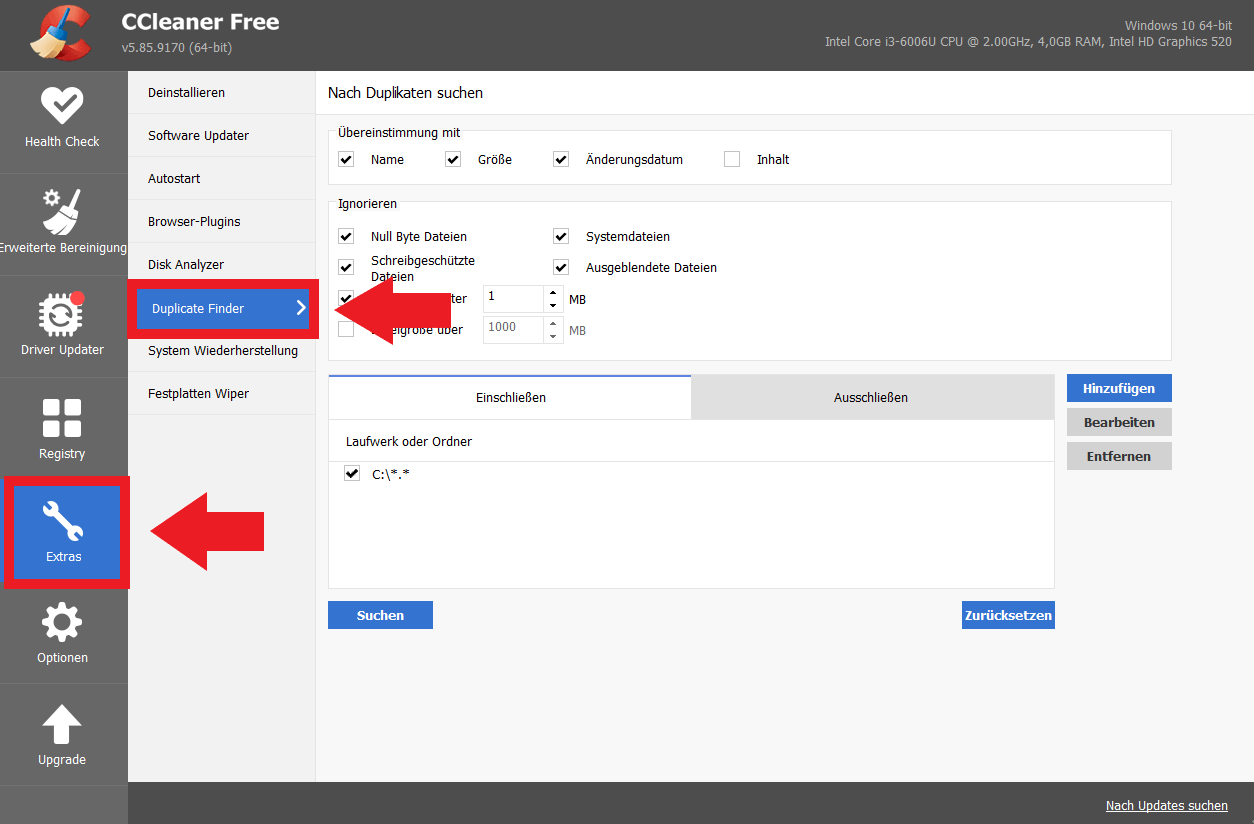Decrease the minimum file size value

coord(554,305)
